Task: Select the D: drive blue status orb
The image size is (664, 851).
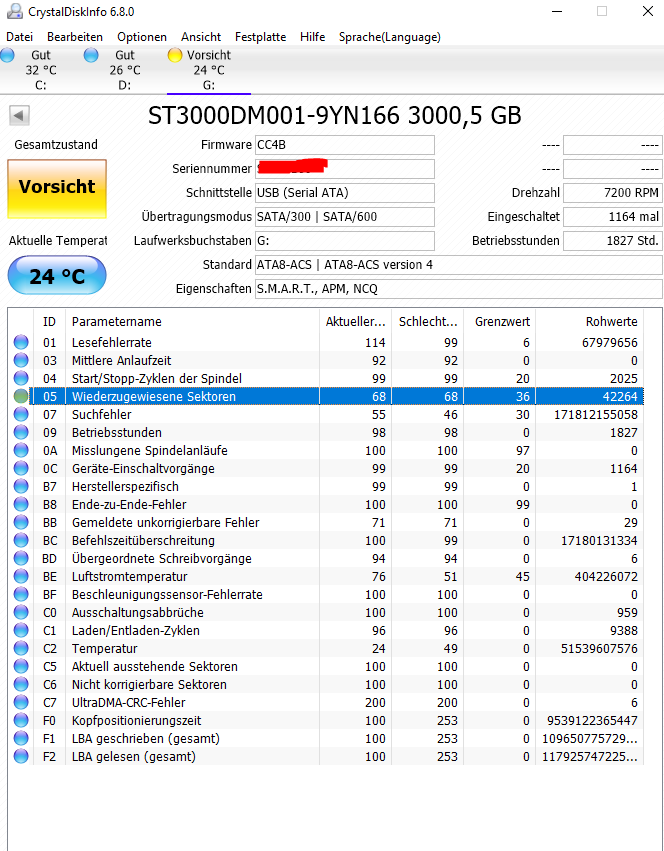Action: tap(91, 55)
